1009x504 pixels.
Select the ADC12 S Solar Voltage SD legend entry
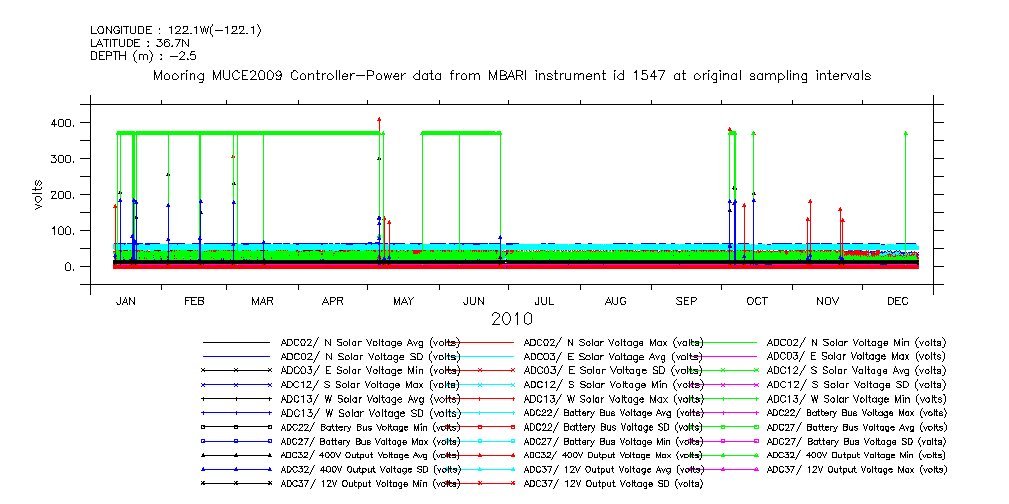pos(856,384)
